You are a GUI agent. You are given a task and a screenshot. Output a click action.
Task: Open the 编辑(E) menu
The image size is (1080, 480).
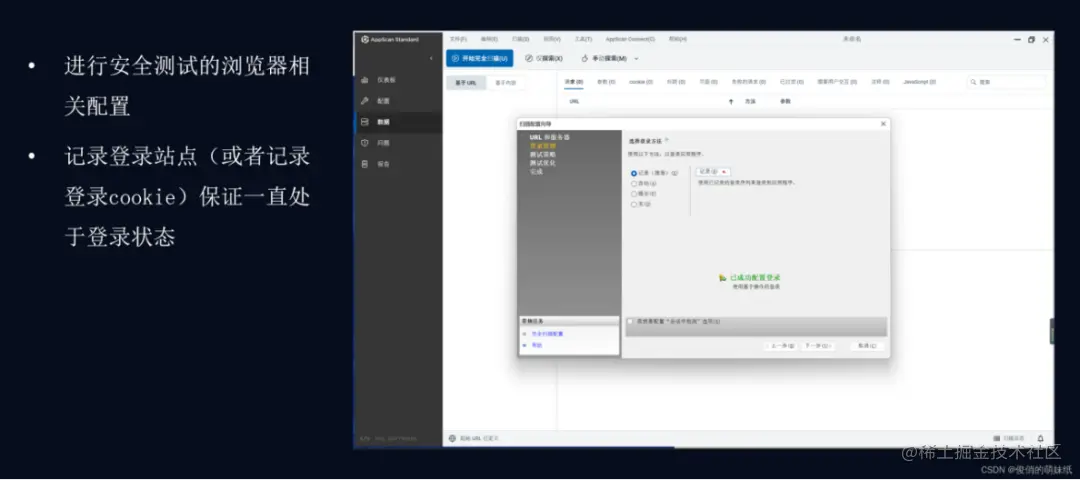click(x=489, y=39)
